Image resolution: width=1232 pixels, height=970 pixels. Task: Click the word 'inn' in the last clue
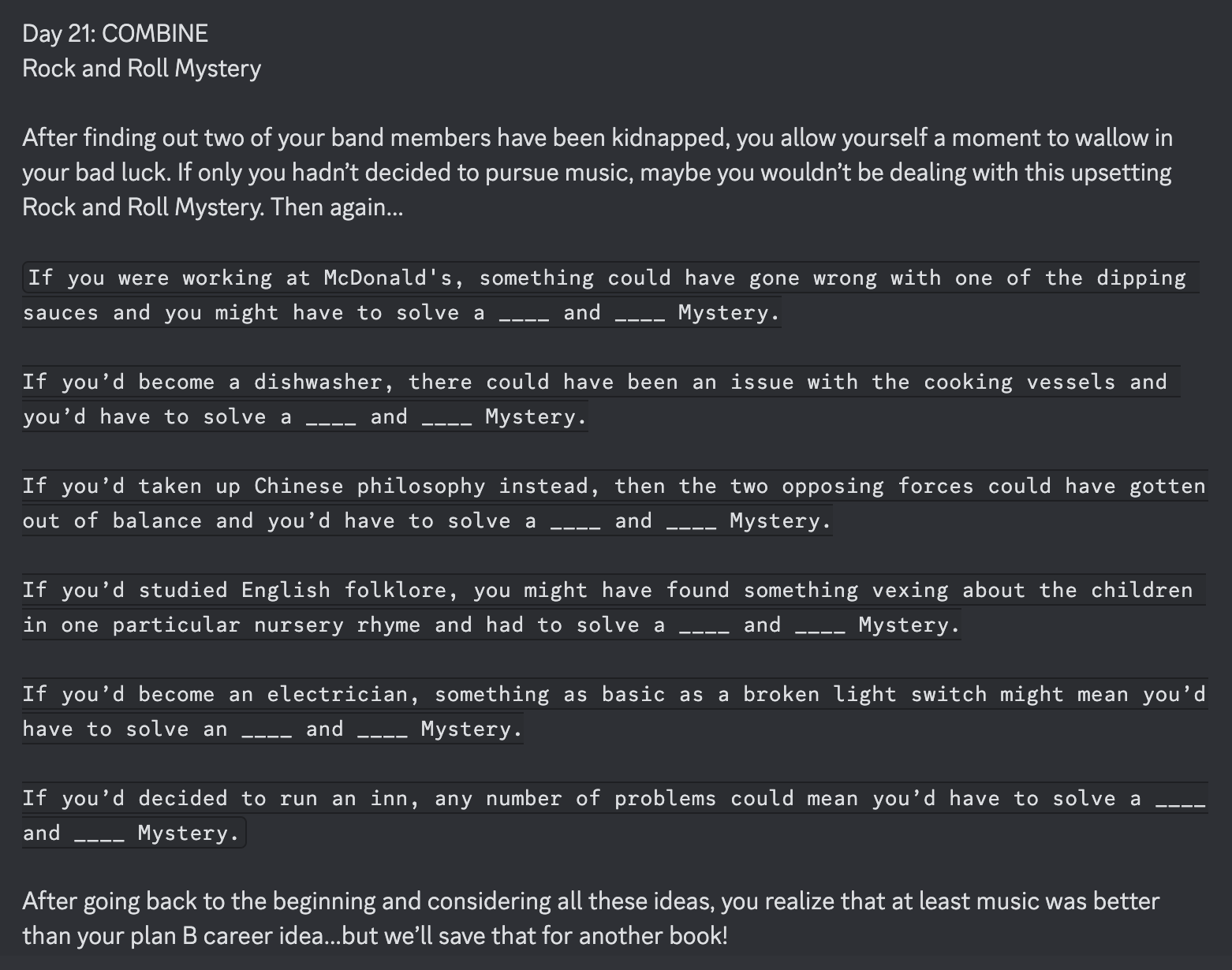(389, 798)
